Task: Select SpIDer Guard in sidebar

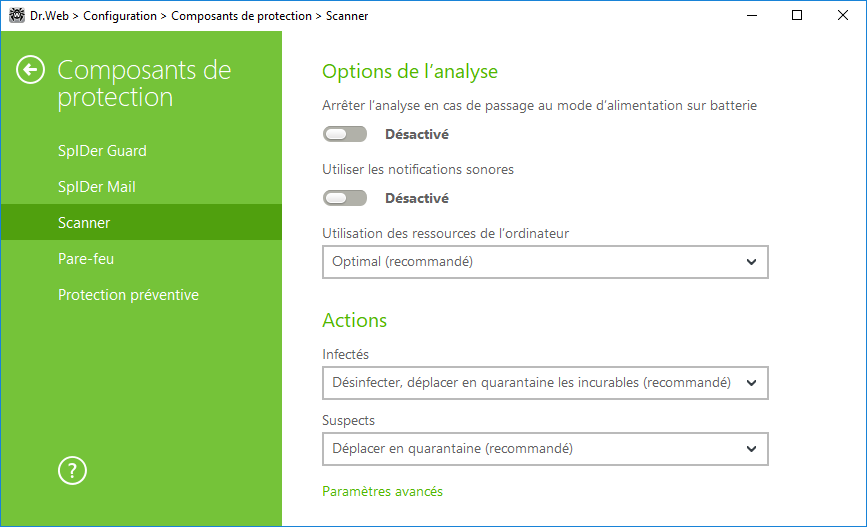Action: coord(102,150)
